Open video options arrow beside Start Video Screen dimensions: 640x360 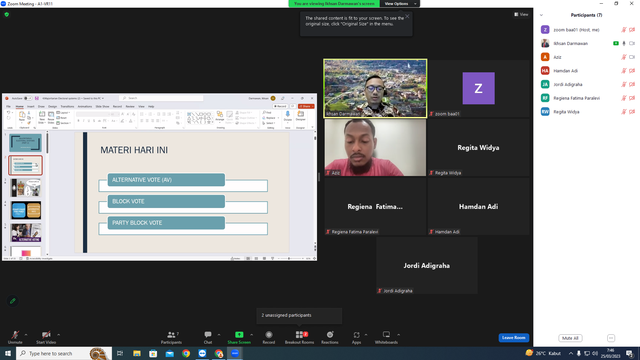click(59, 335)
